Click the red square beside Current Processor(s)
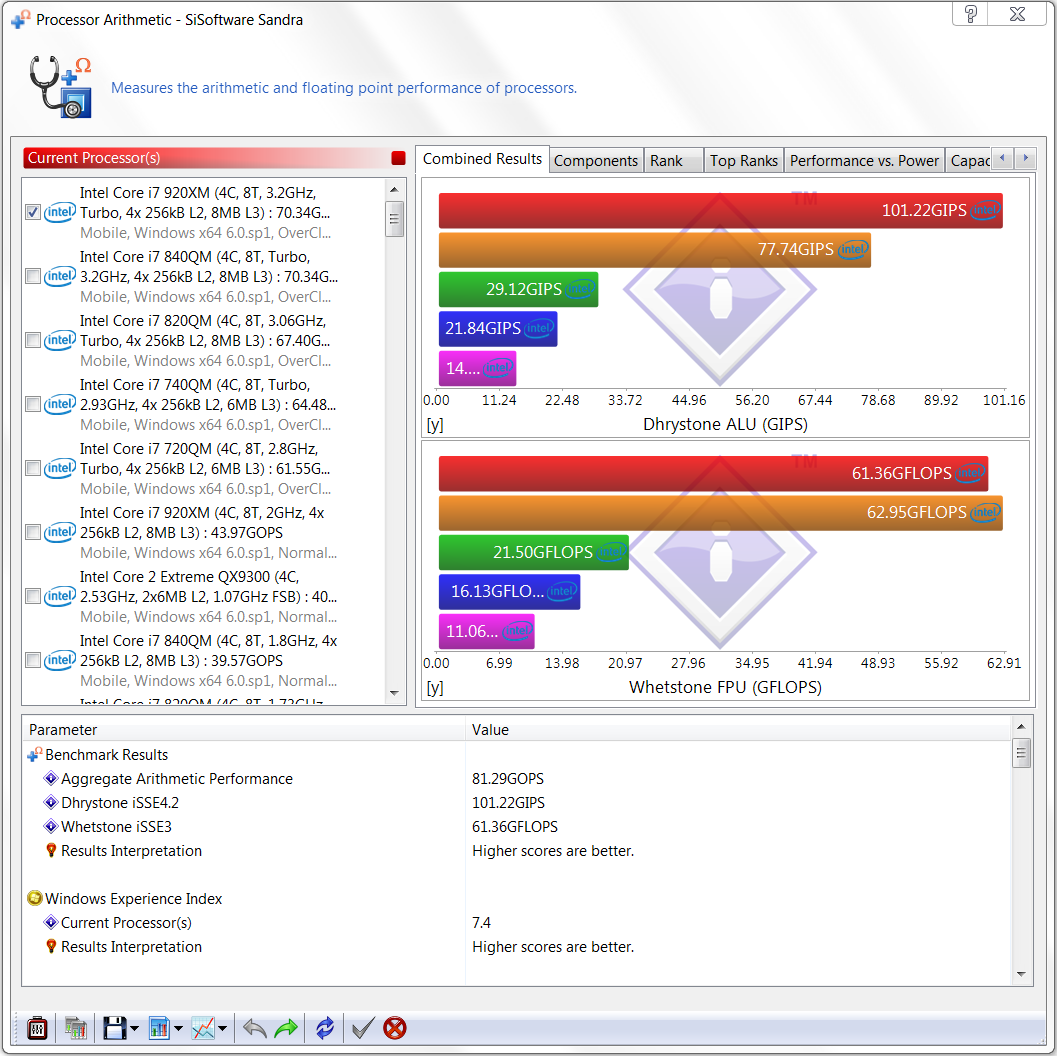Viewport: 1057px width, 1056px height. point(398,158)
